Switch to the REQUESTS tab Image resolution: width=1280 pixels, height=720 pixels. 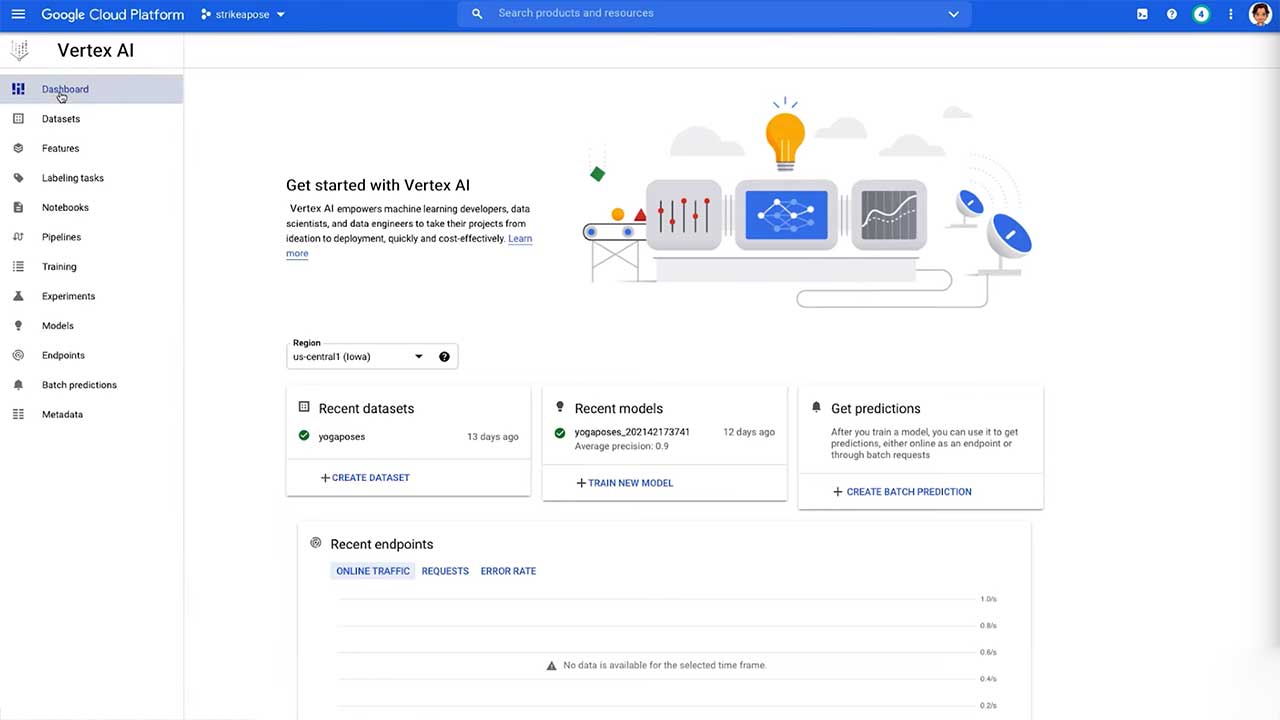click(x=445, y=571)
